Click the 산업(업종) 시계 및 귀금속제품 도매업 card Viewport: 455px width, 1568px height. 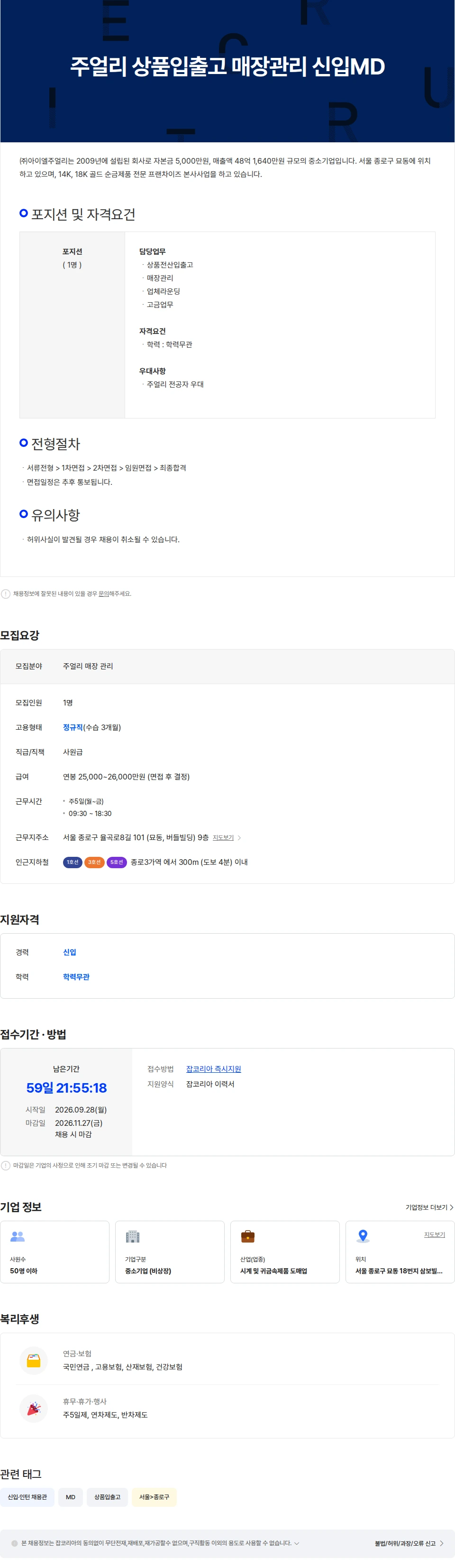285,1252
